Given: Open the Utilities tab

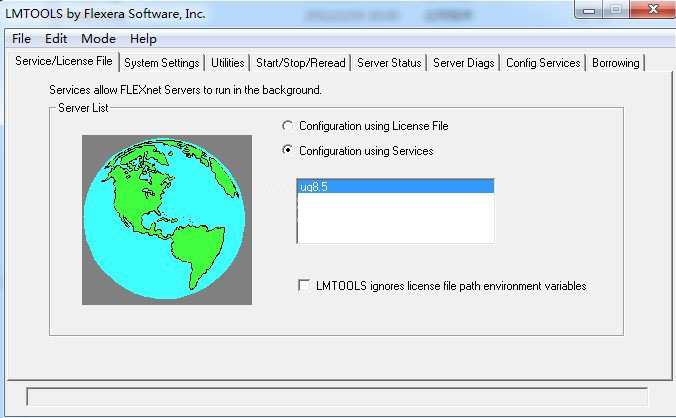Looking at the screenshot, I should click(x=228, y=63).
